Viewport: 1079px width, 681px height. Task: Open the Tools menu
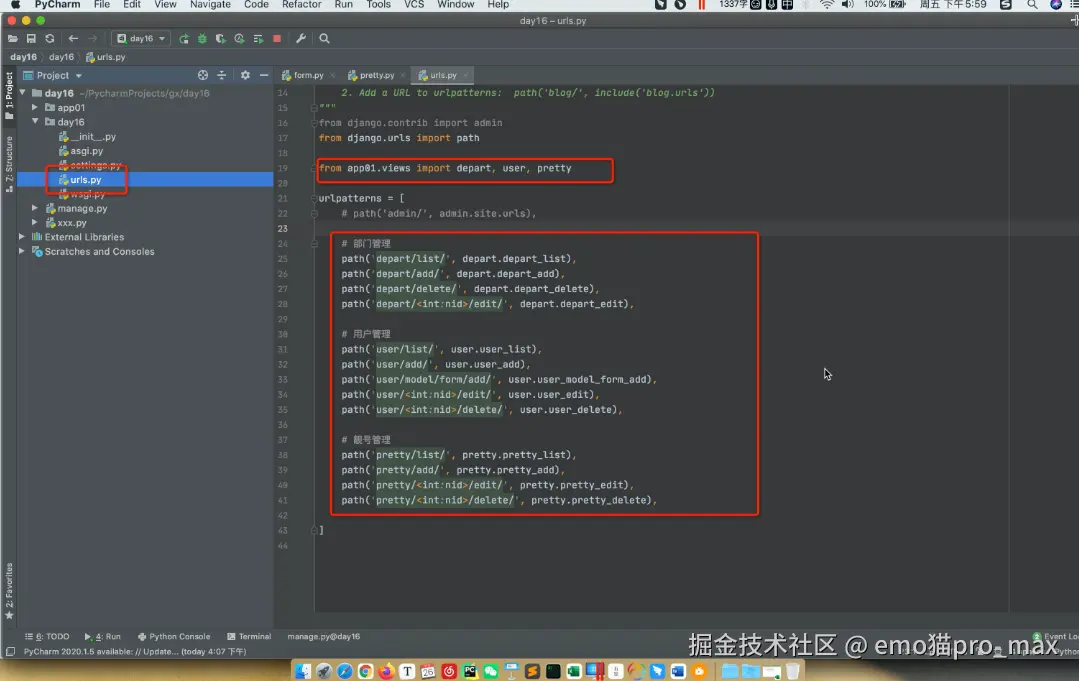point(378,4)
